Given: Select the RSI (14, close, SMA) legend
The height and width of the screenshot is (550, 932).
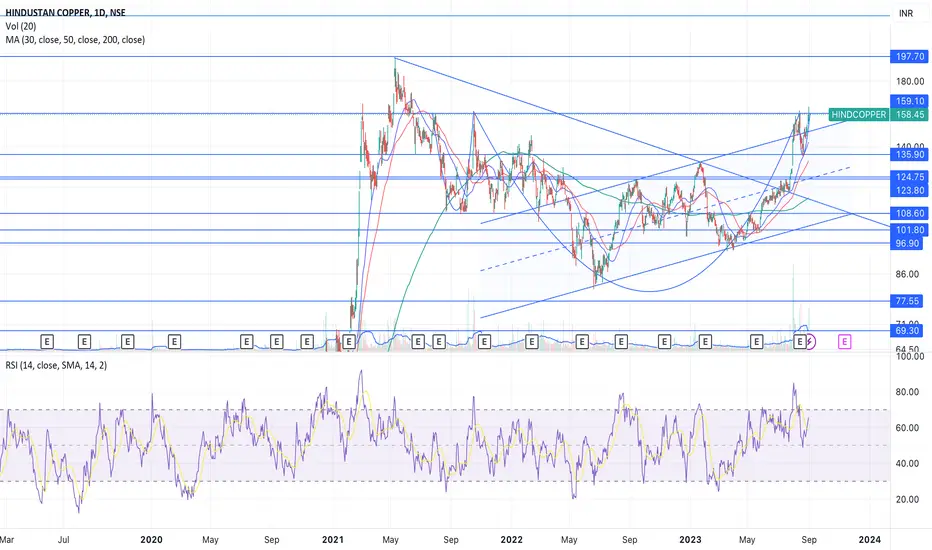Looking at the screenshot, I should pyautogui.click(x=56, y=365).
